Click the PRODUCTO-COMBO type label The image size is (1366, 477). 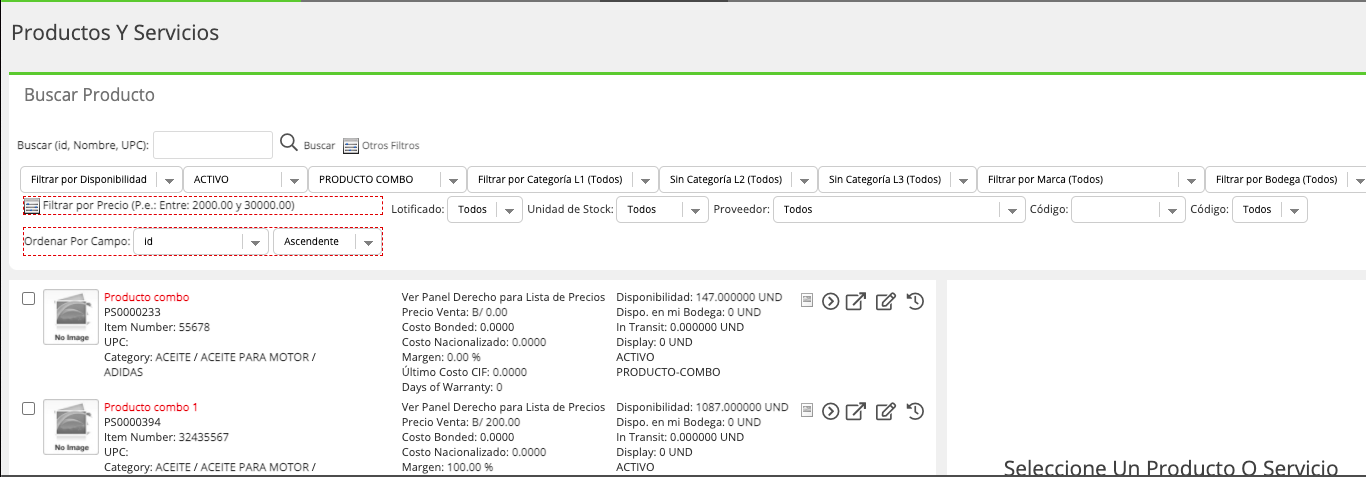(x=668, y=372)
